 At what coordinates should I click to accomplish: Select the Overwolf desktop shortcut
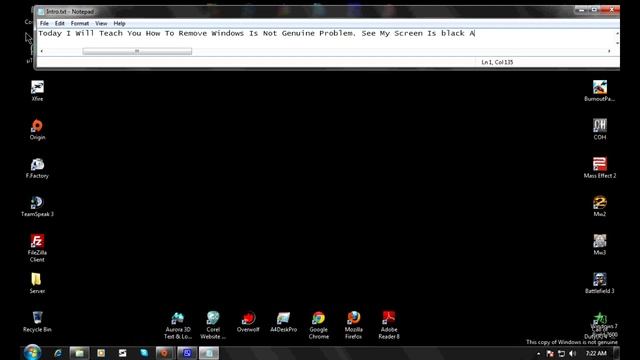point(248,322)
